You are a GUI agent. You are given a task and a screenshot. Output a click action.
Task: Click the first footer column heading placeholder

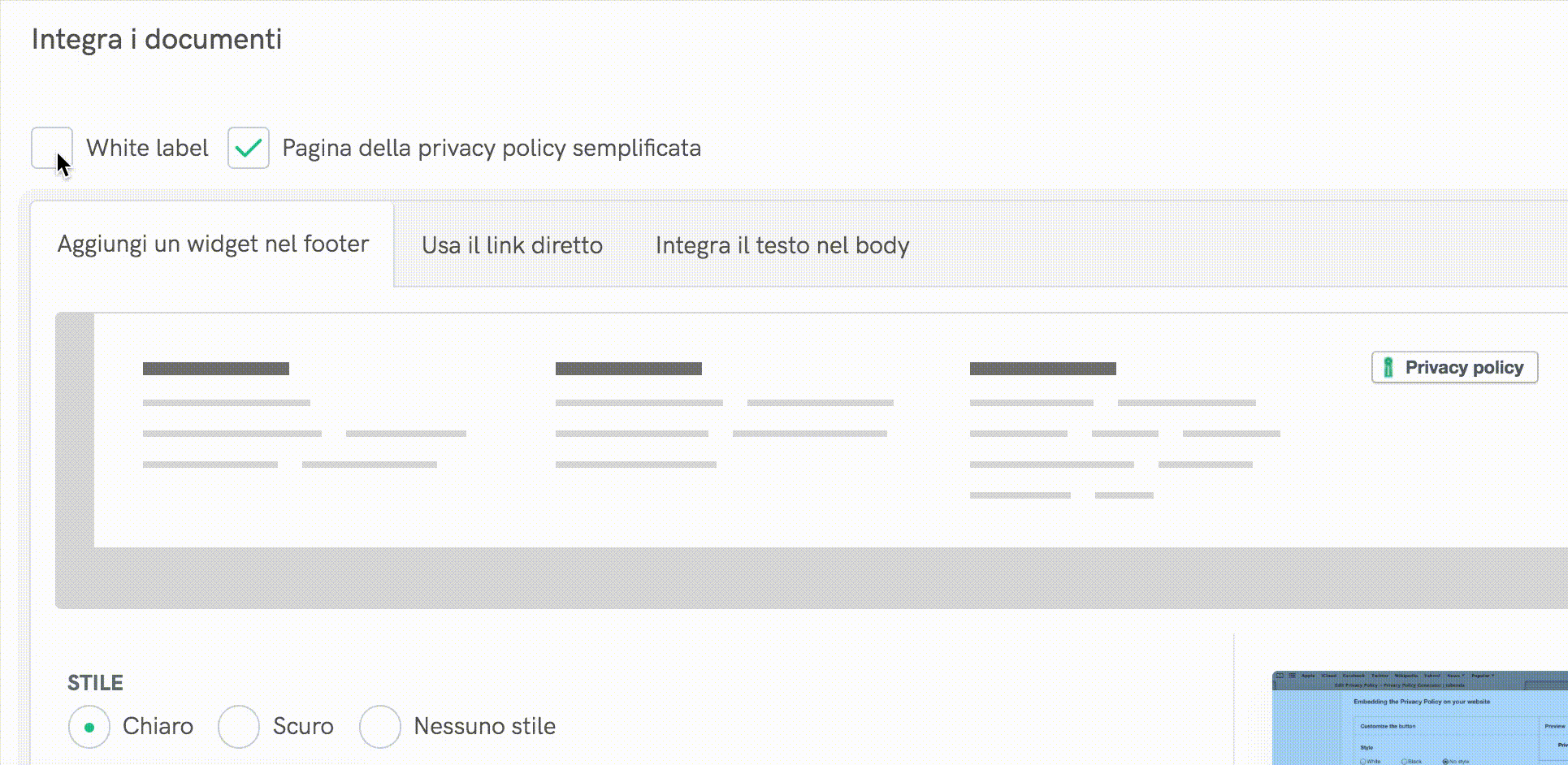coord(216,369)
